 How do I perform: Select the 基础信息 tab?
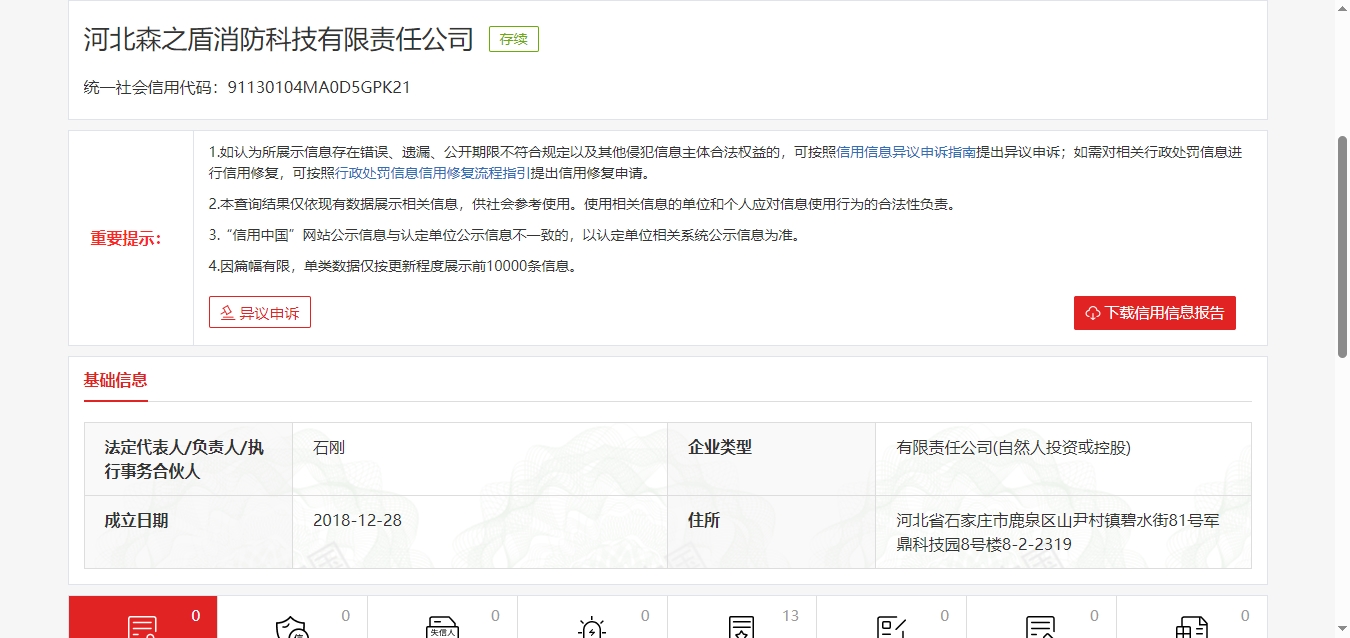116,380
